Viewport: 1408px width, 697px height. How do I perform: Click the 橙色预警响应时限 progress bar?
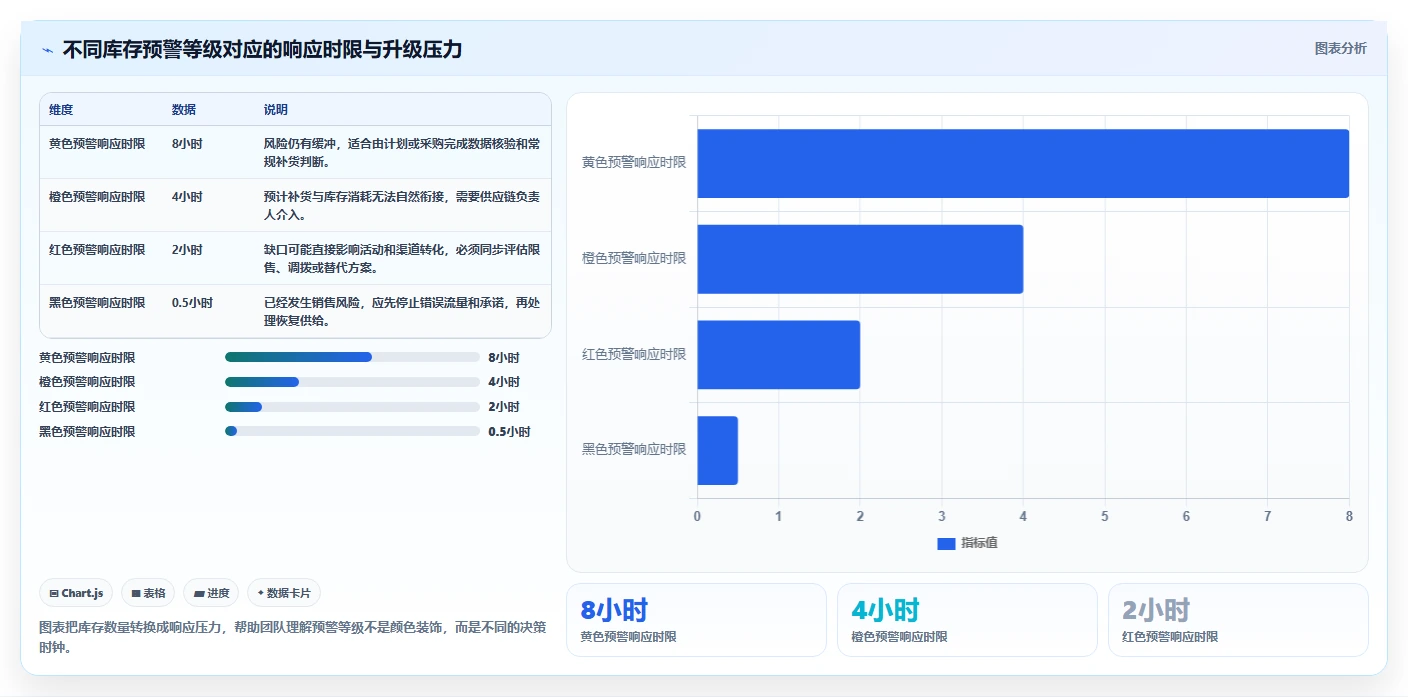tap(352, 382)
